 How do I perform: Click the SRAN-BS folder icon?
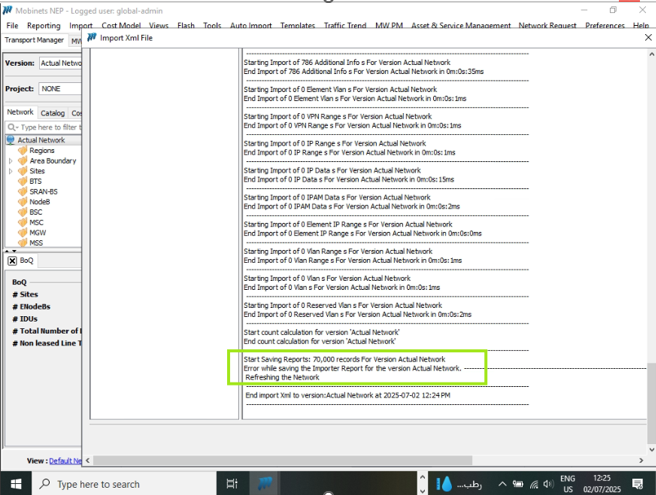[x=23, y=191]
